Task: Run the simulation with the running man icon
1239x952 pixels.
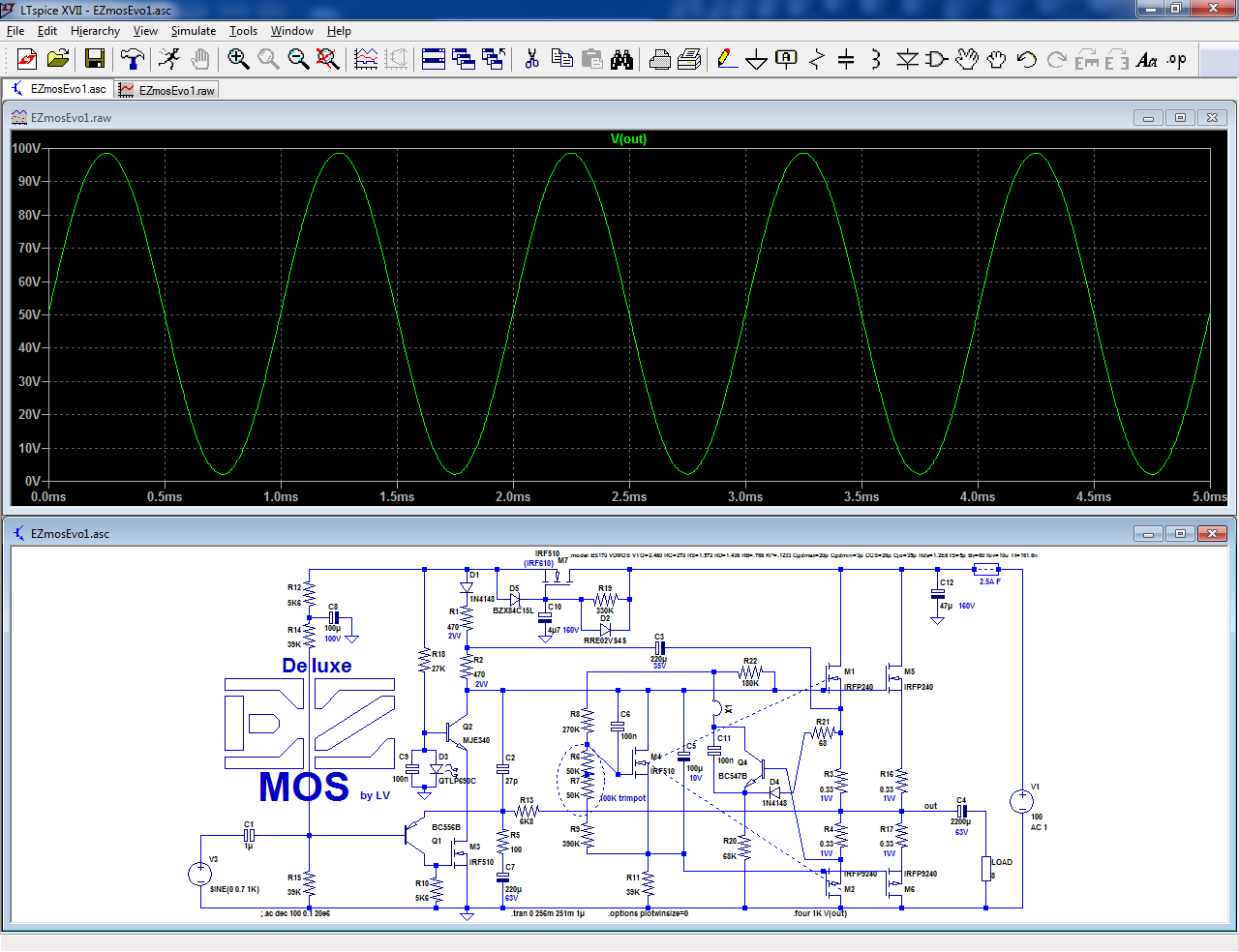Action: (x=169, y=60)
